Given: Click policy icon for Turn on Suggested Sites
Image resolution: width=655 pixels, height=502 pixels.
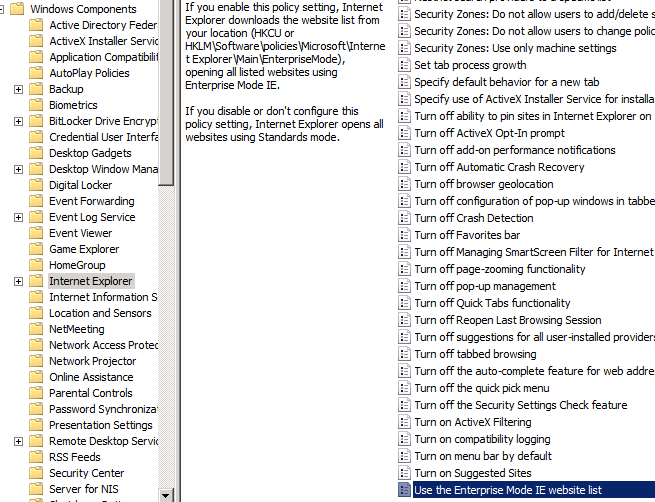Looking at the screenshot, I should 404,473.
